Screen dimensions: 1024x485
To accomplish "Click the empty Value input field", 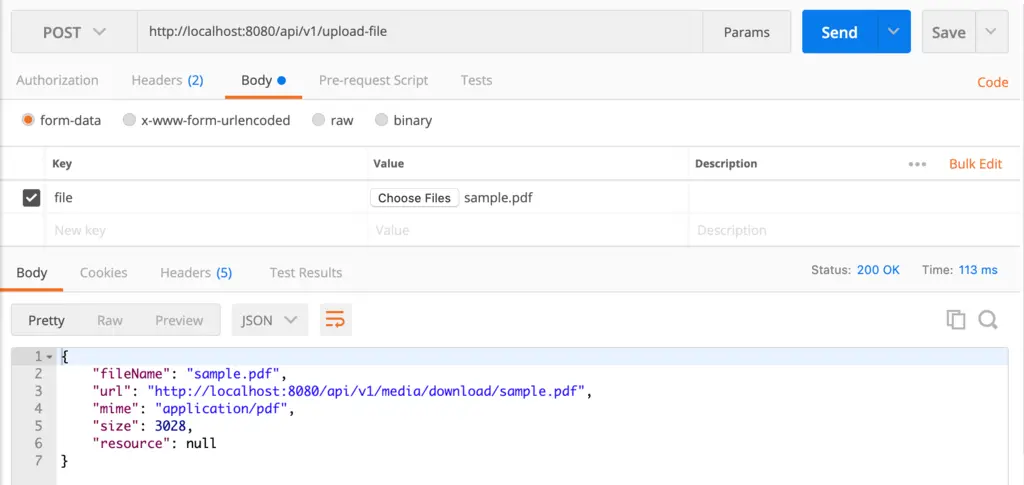I will pyautogui.click(x=528, y=230).
